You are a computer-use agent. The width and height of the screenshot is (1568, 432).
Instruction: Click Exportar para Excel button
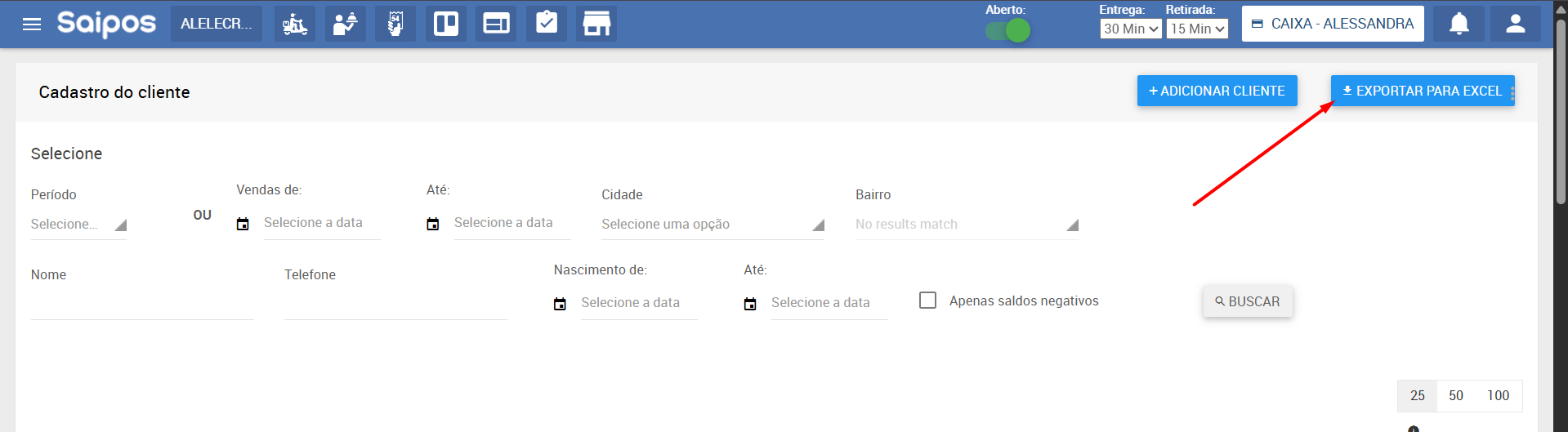click(1422, 91)
